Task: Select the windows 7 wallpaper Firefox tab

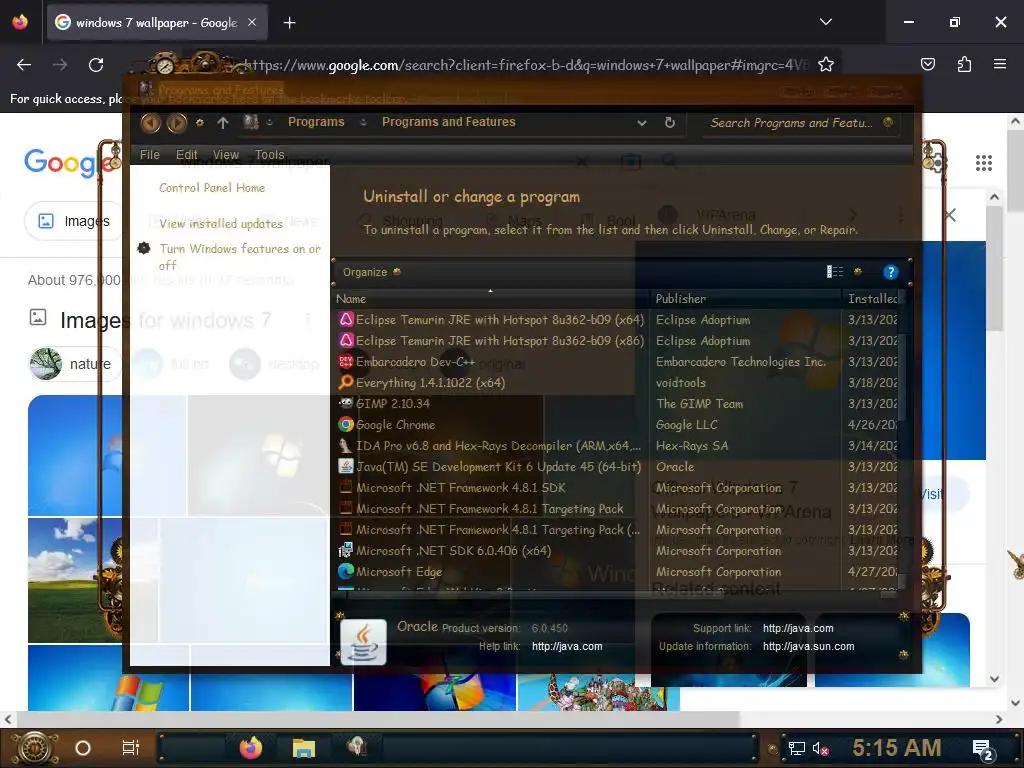Action: (157, 23)
